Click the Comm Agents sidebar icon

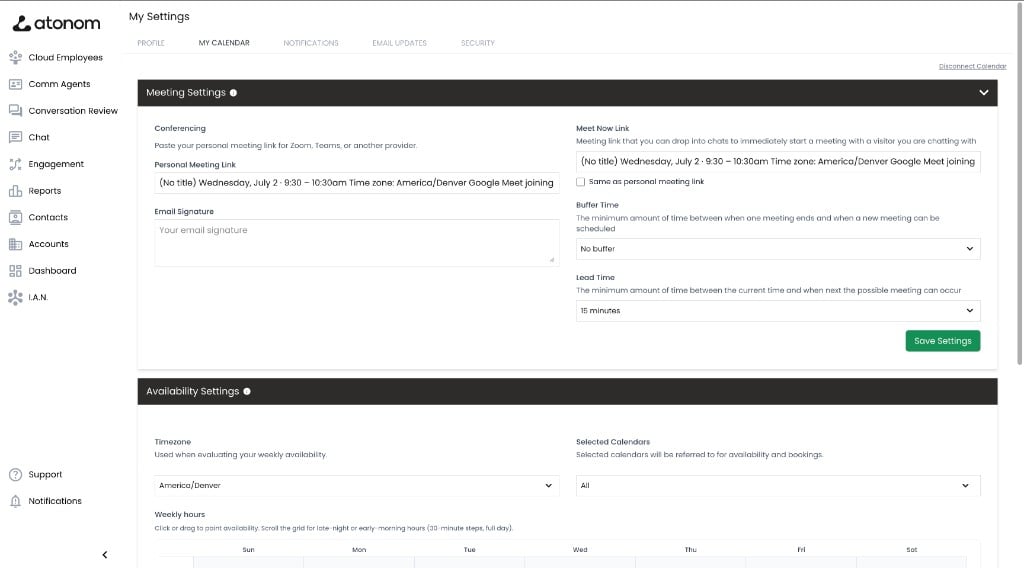16,84
